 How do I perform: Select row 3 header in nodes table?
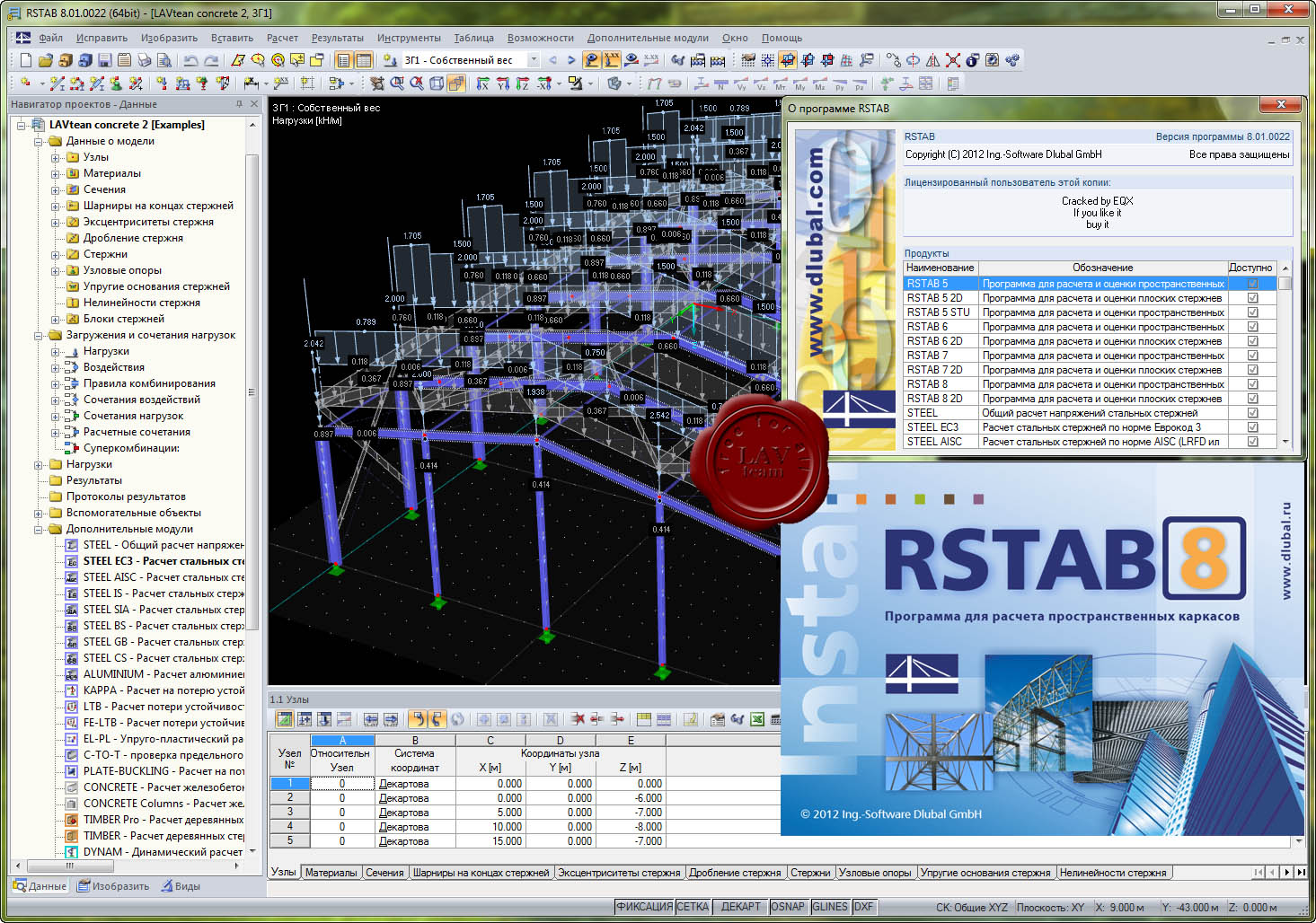pos(289,813)
